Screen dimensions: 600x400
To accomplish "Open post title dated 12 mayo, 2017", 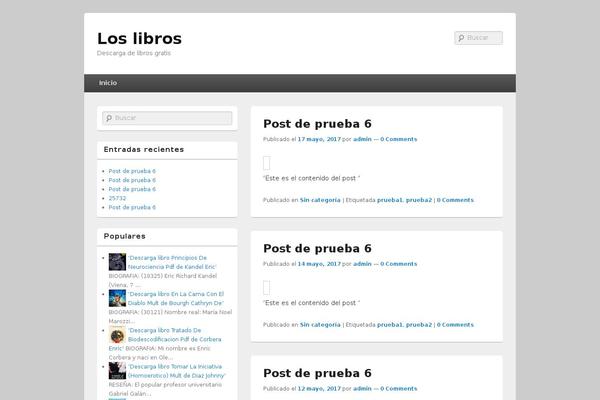I will coord(317,374).
